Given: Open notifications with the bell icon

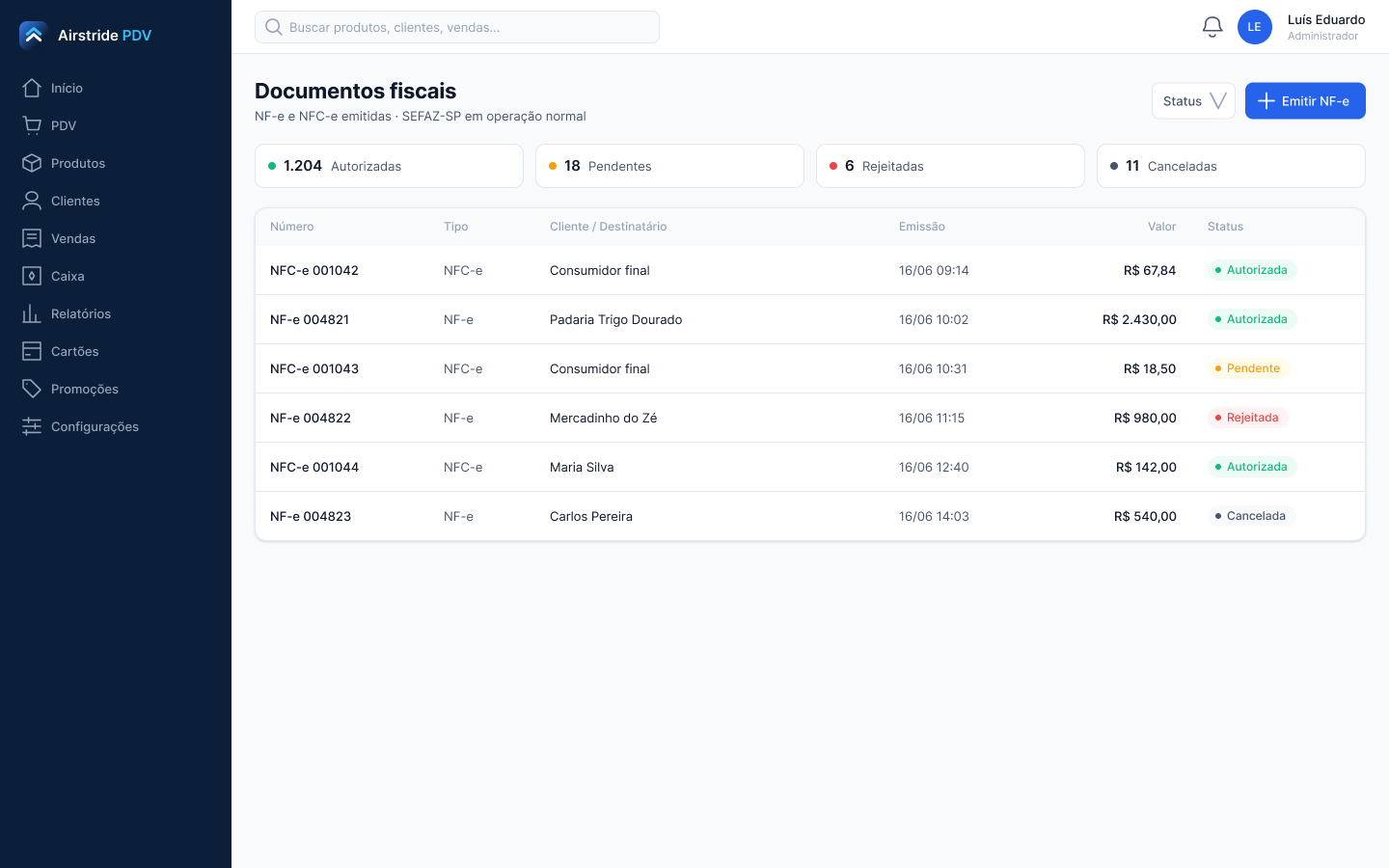Looking at the screenshot, I should click(1212, 27).
